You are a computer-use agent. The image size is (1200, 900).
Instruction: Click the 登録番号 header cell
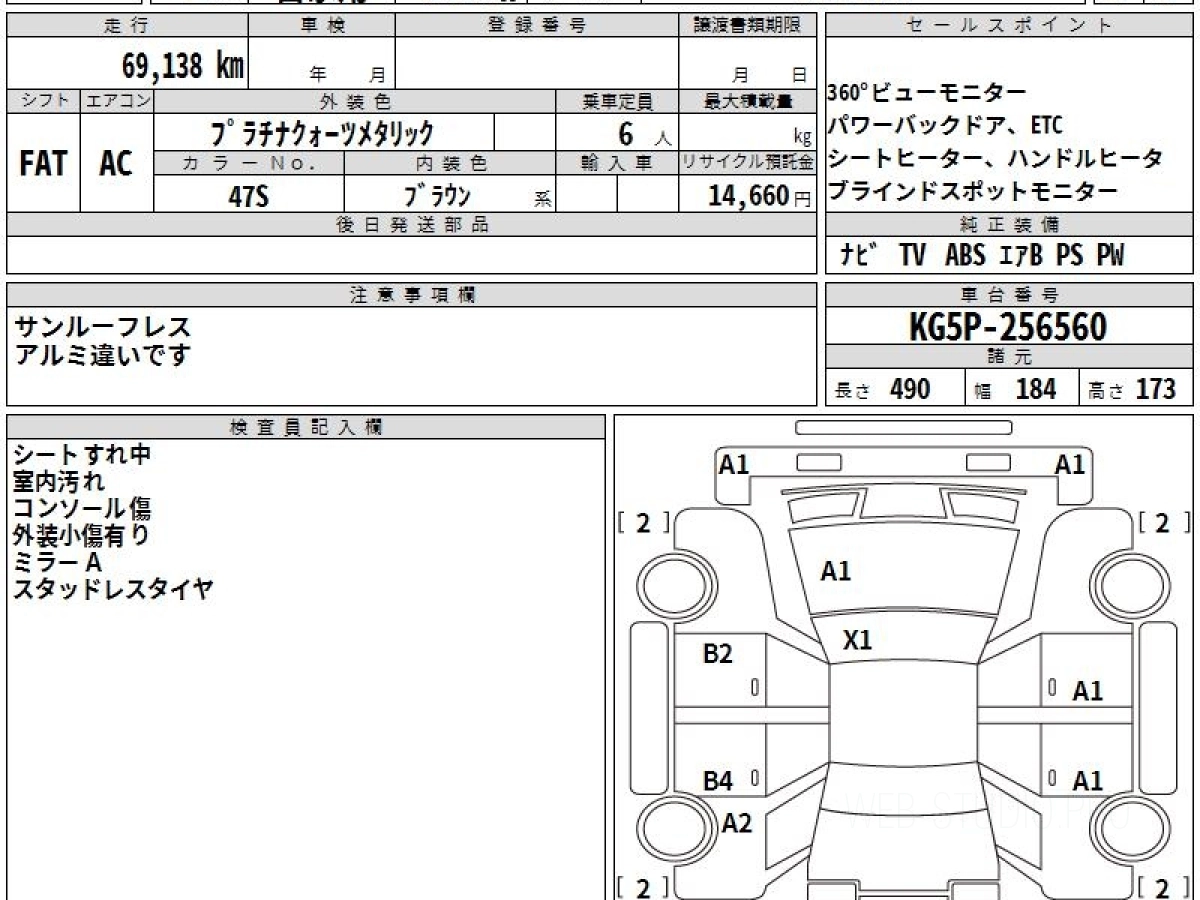(x=537, y=26)
